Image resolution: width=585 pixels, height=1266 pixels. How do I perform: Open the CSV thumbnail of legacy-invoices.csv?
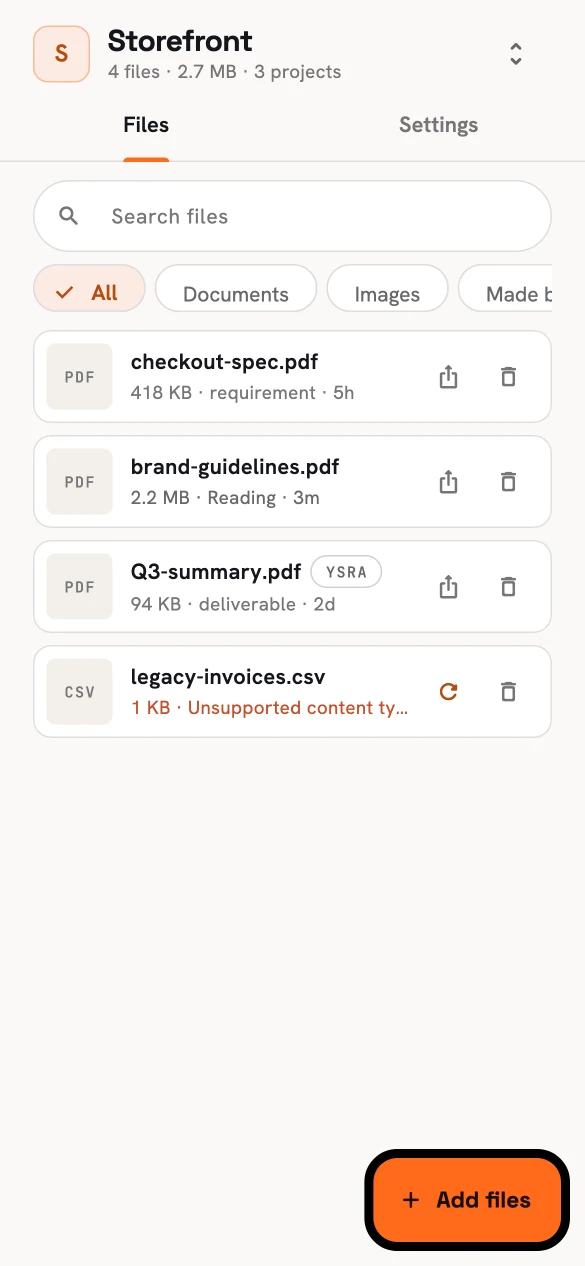coord(79,692)
